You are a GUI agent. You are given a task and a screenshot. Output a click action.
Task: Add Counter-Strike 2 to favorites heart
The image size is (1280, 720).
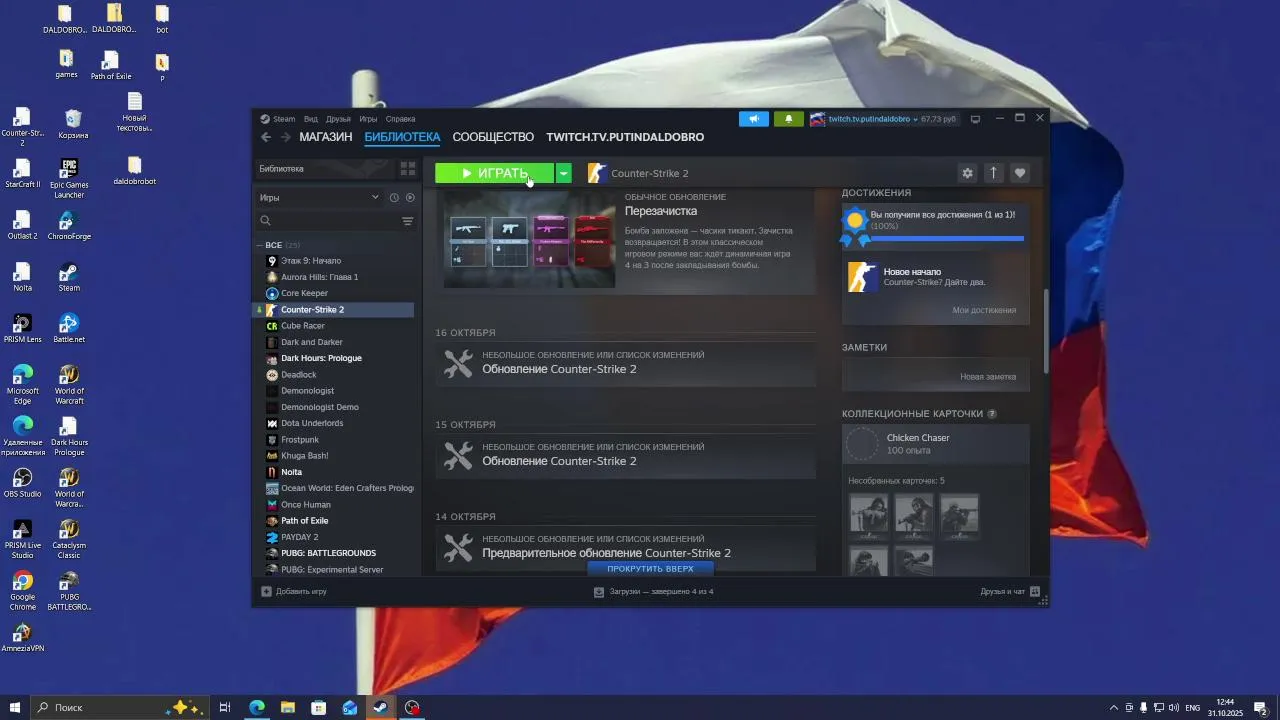coord(1020,173)
